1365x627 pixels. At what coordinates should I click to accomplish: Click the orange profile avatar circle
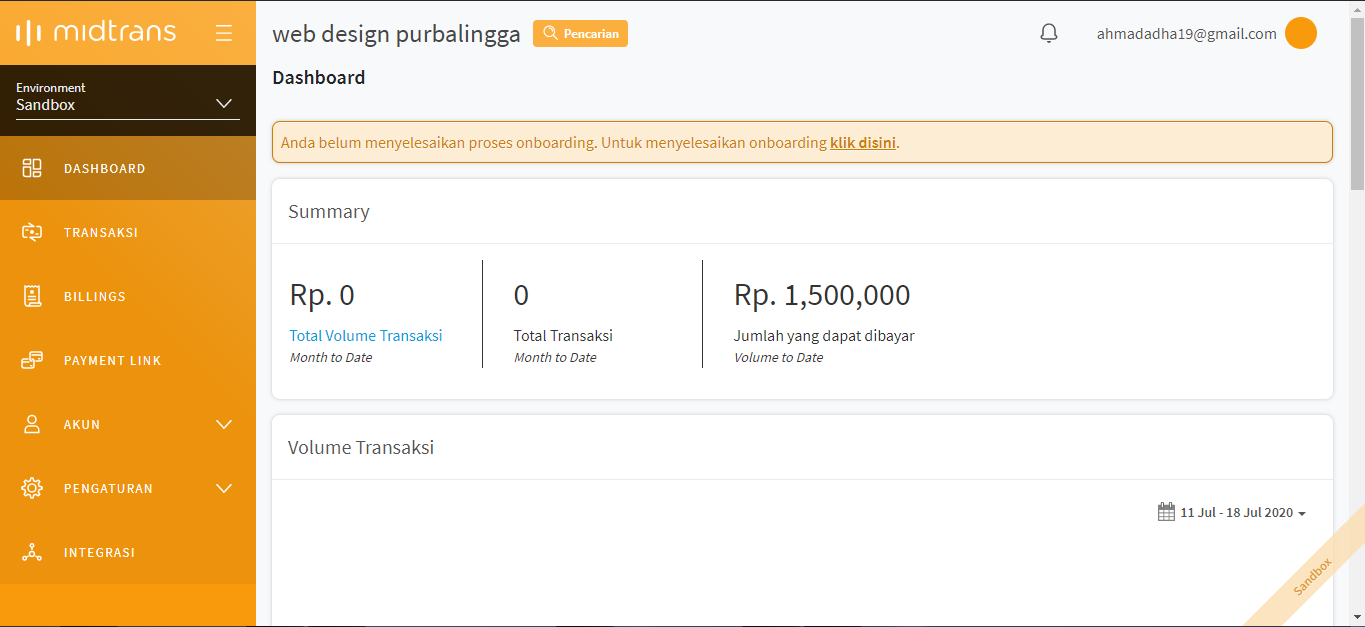click(x=1301, y=32)
